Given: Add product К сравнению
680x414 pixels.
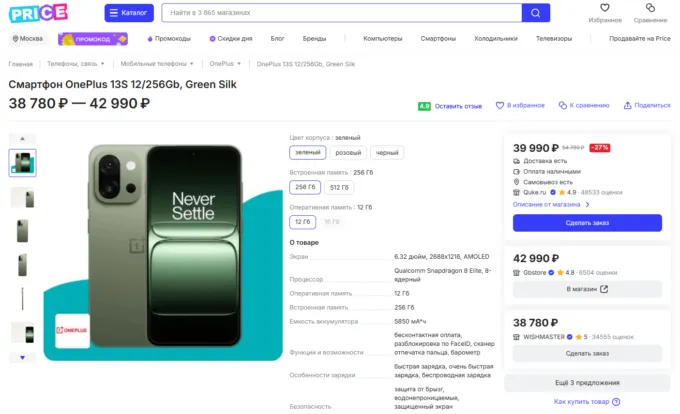Looking at the screenshot, I should click(x=584, y=105).
